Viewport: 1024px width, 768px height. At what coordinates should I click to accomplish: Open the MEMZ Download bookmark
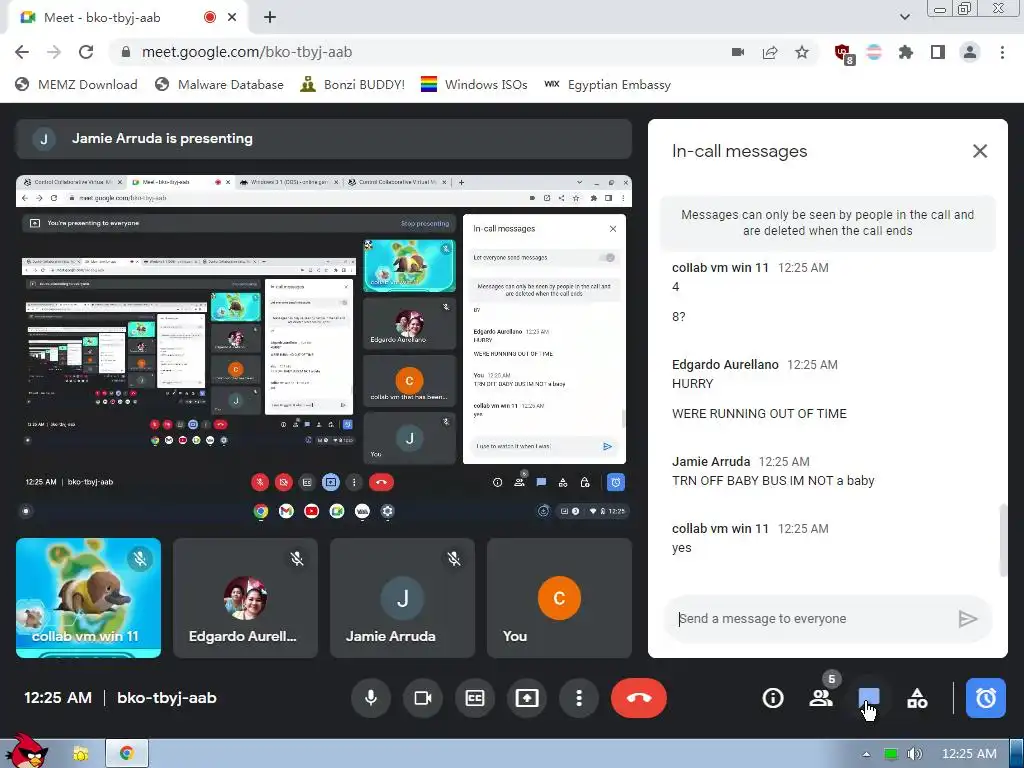pos(76,84)
